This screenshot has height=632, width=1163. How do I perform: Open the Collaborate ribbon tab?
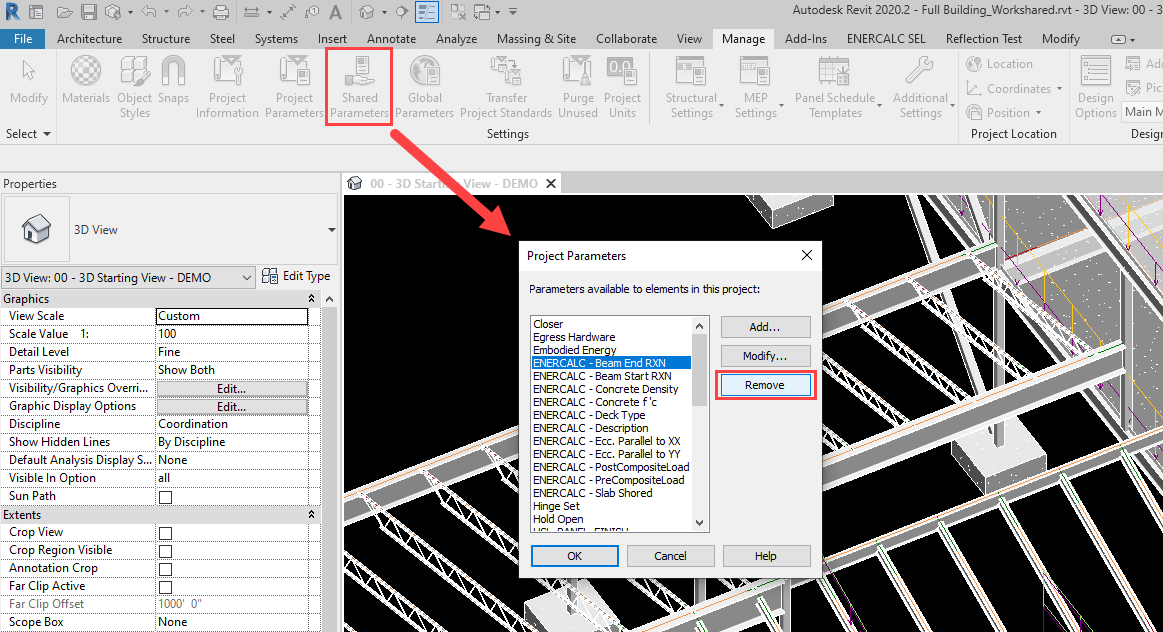coord(626,39)
